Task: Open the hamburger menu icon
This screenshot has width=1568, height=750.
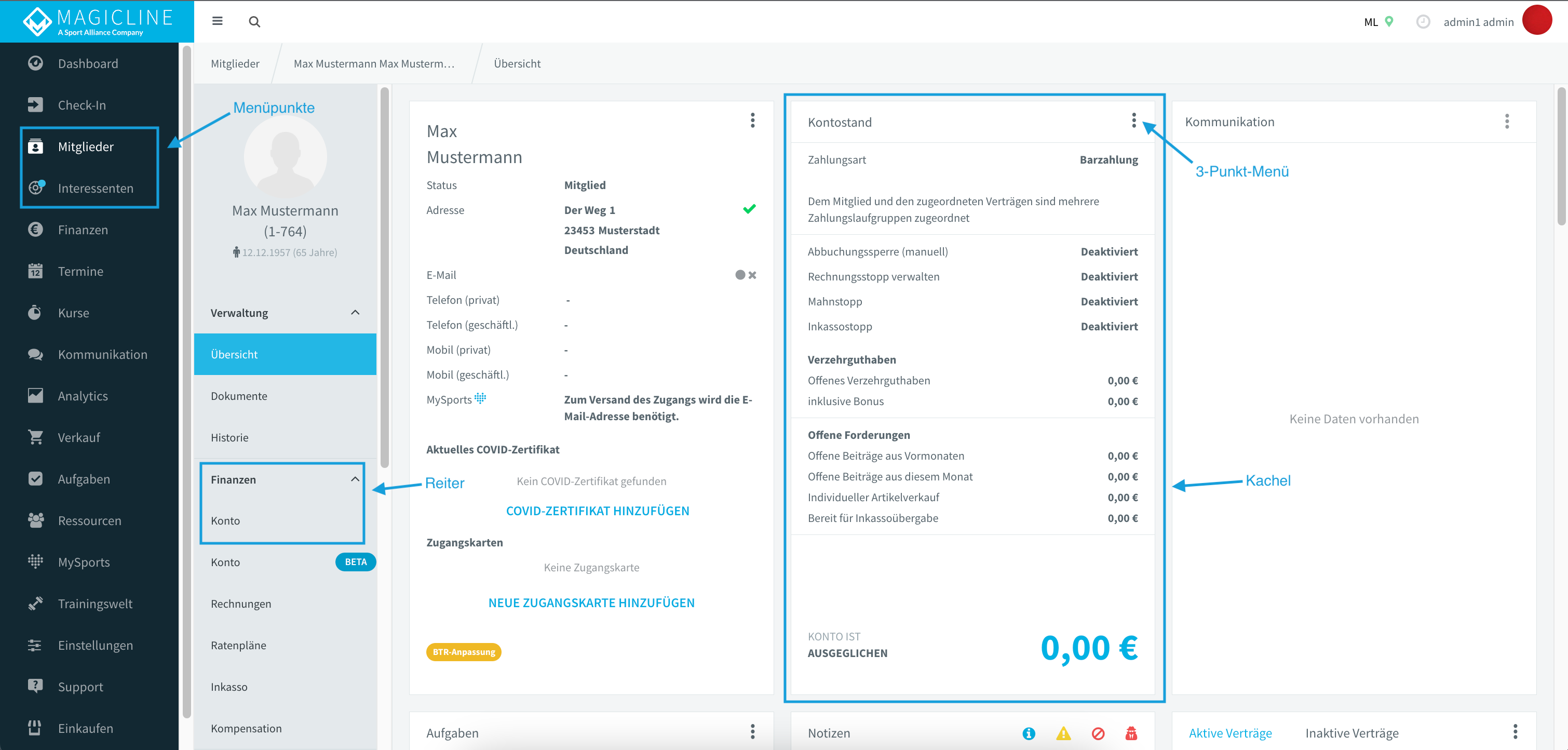Action: click(x=217, y=21)
